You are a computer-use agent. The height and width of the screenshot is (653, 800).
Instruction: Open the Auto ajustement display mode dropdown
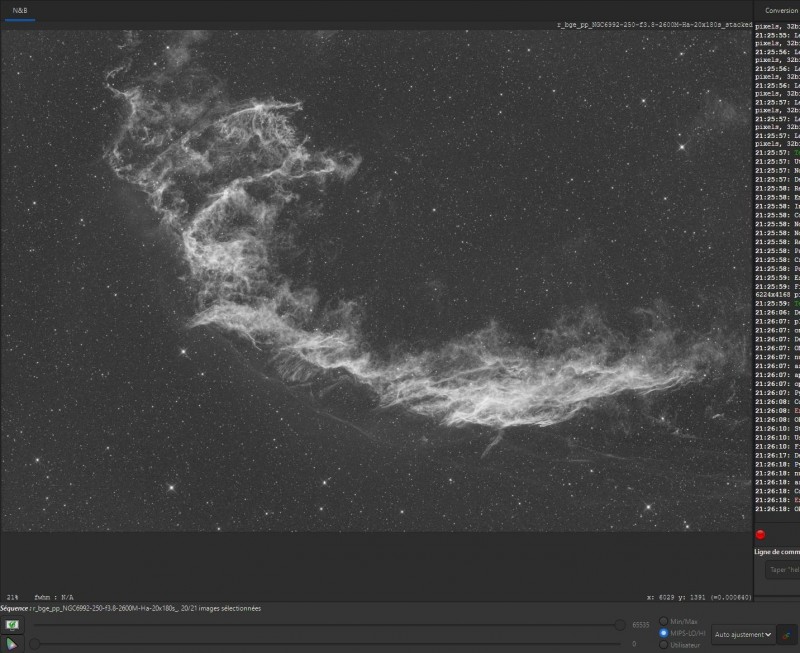click(x=742, y=635)
